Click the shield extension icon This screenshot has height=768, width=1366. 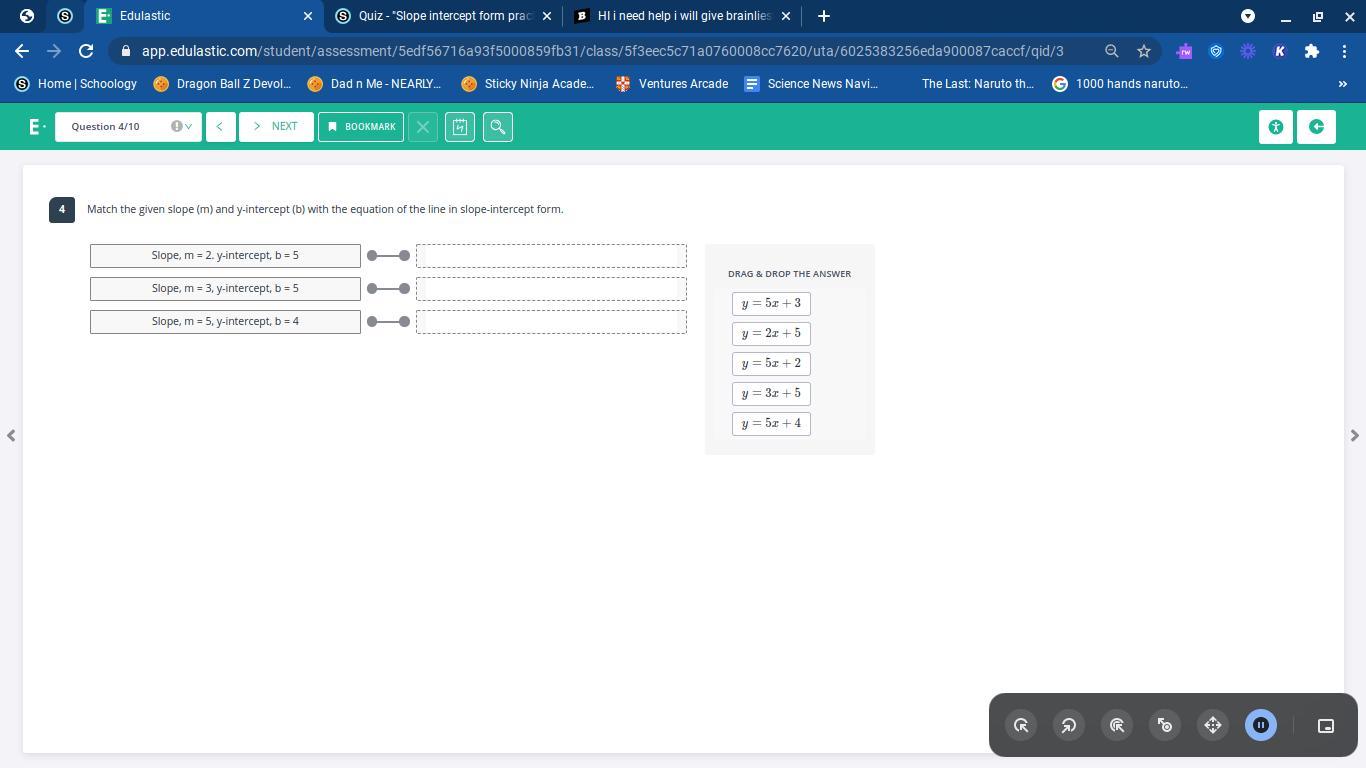pos(1216,51)
